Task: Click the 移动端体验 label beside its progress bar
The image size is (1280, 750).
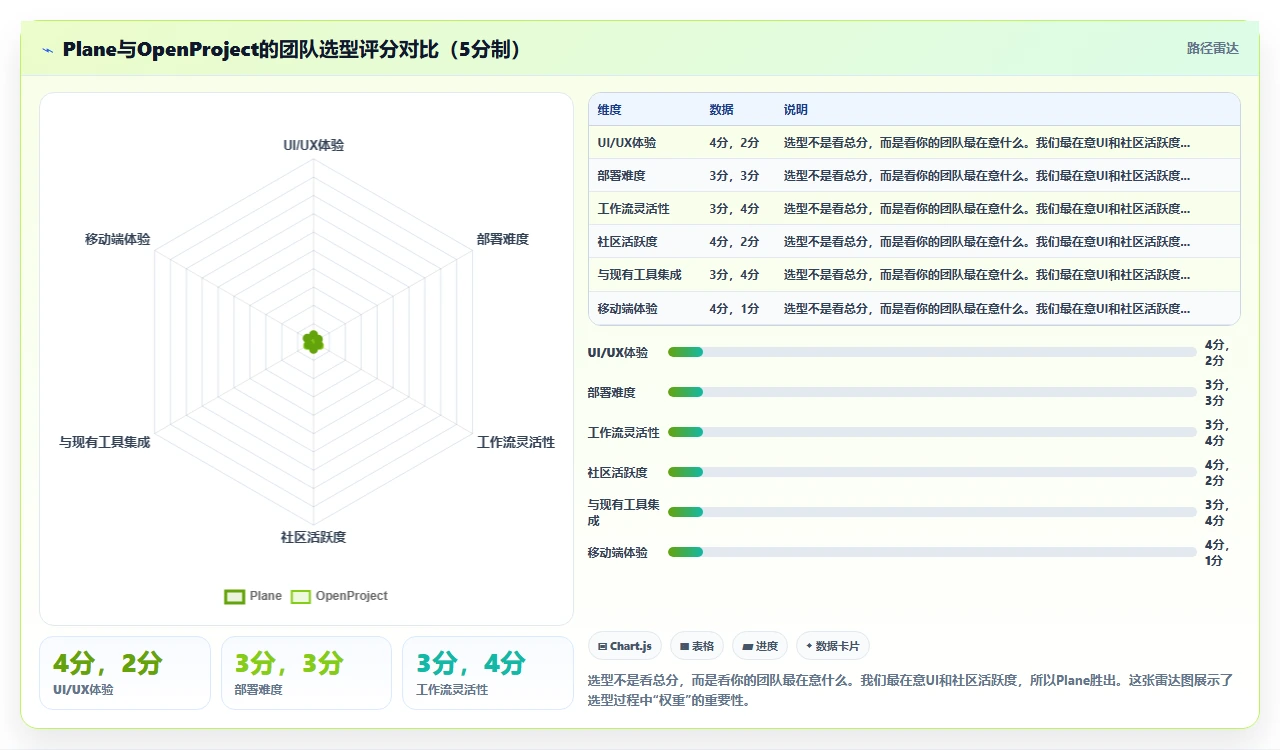Action: point(618,552)
